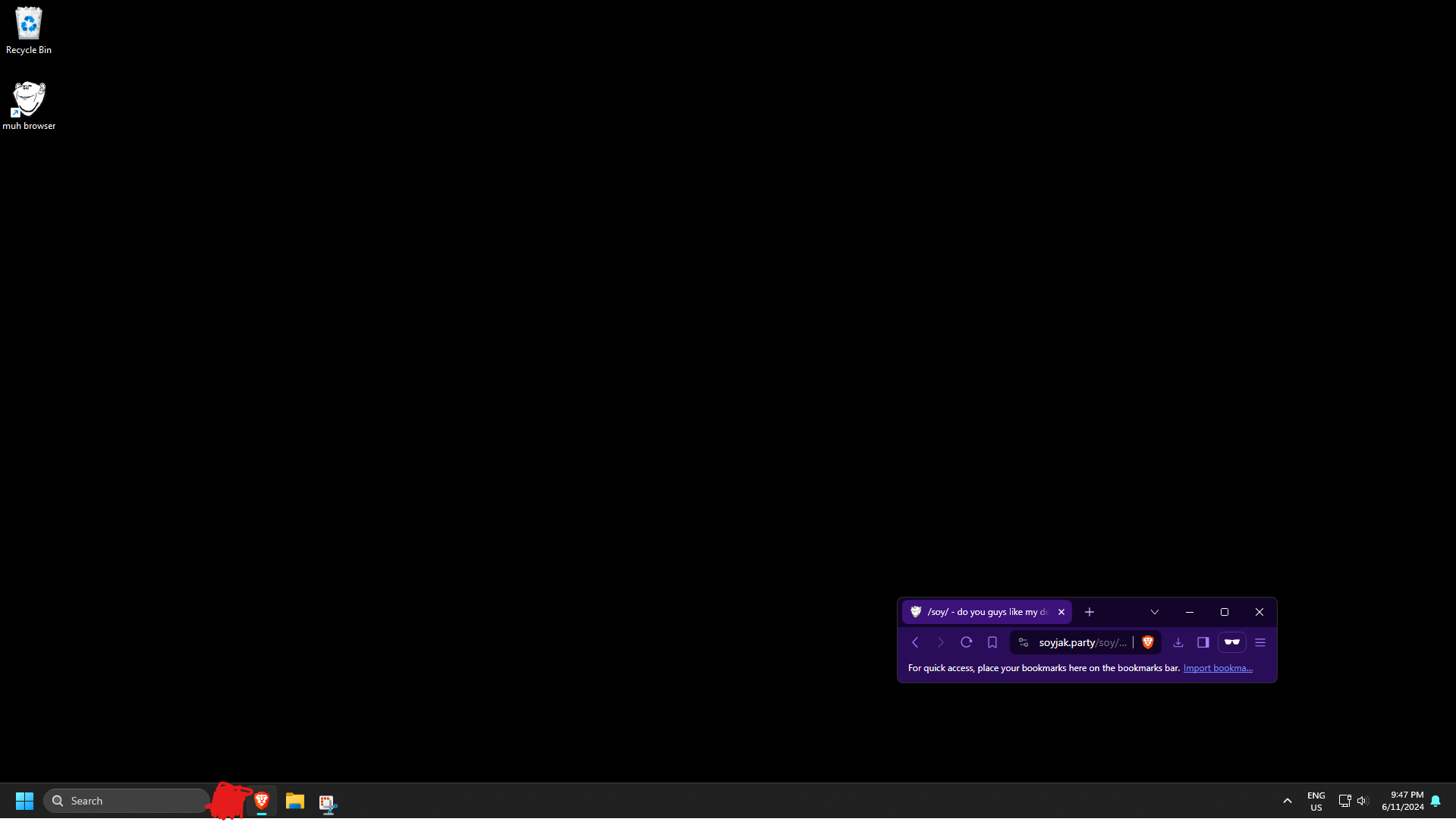1456x822 pixels.
Task: Go back with the back arrow
Action: 915,642
